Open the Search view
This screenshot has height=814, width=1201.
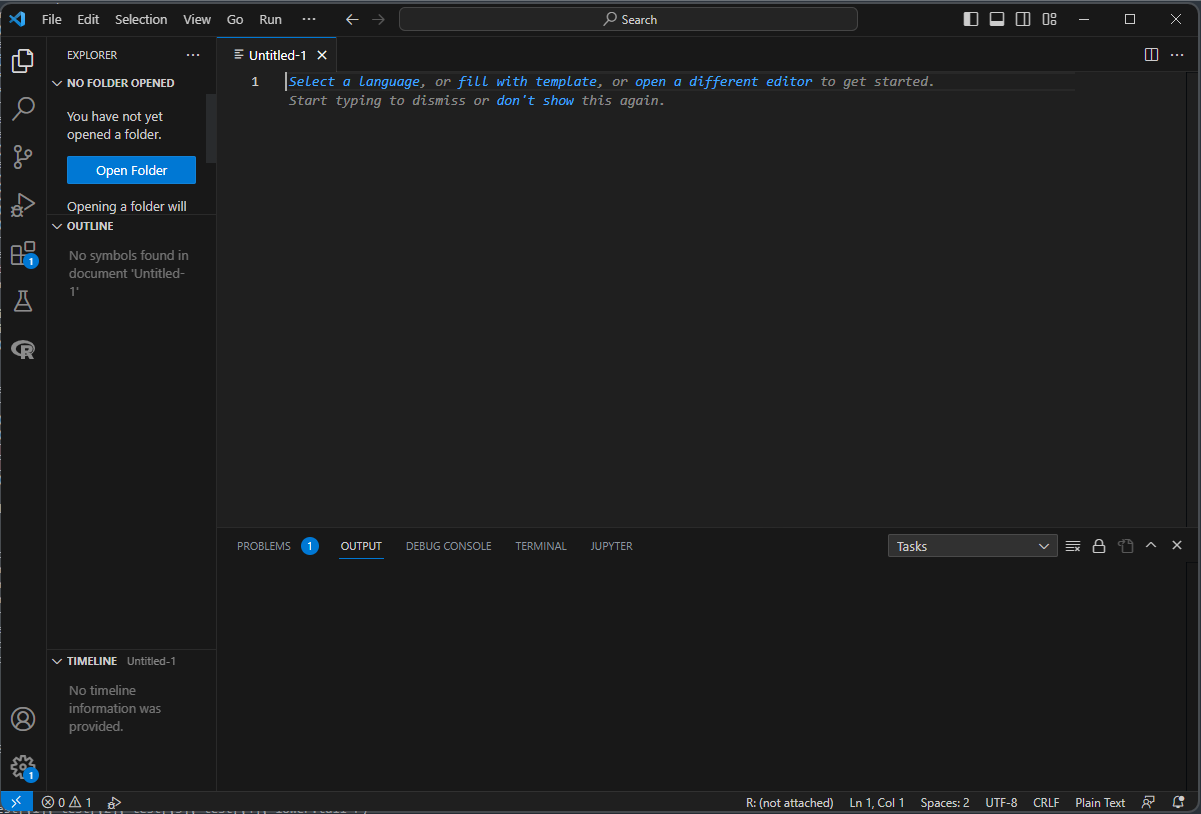(23, 109)
